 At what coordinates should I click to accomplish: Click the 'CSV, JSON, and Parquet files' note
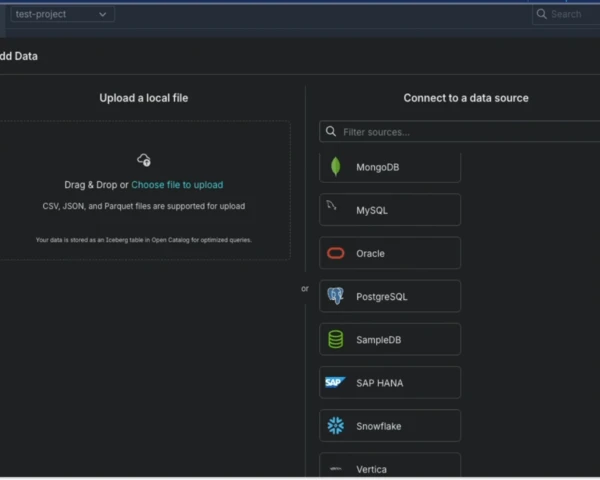point(144,206)
